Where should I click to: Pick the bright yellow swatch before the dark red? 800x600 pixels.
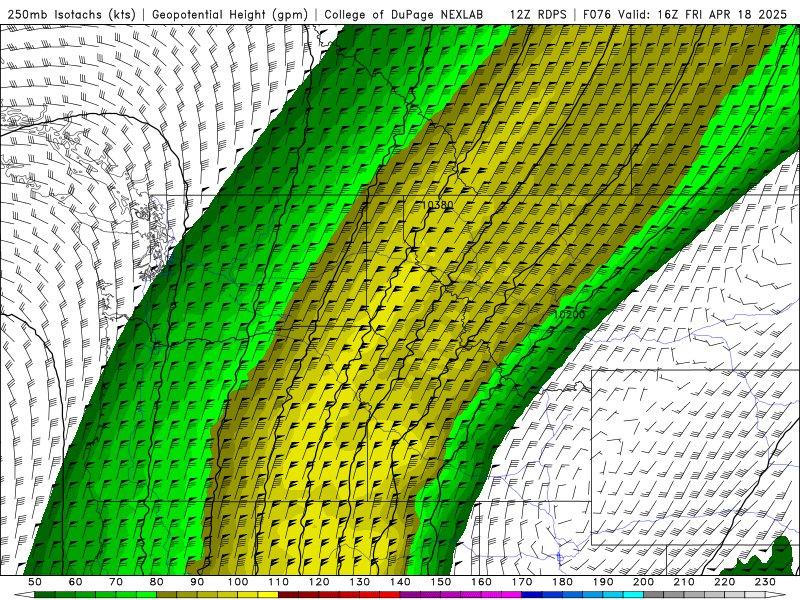tap(268, 595)
